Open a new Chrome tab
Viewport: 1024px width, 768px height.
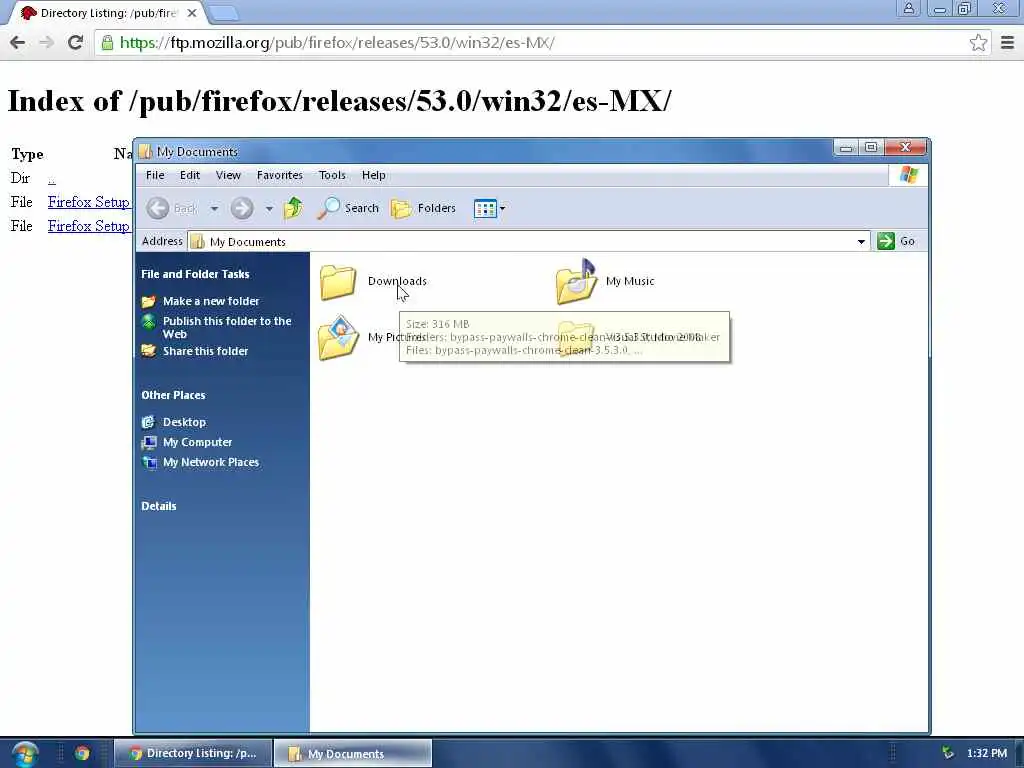click(x=225, y=13)
